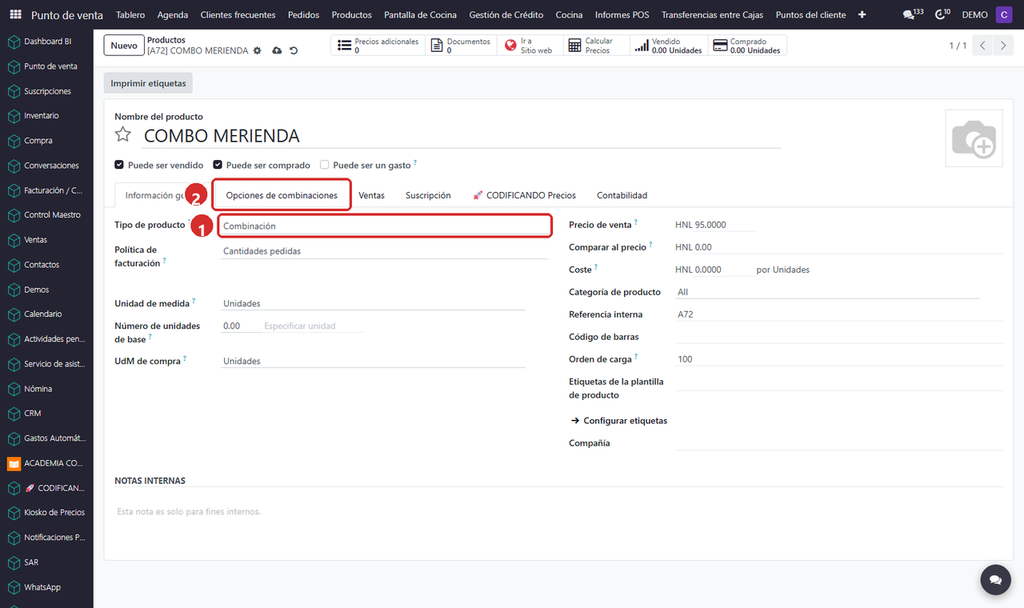Switch to the Ventas tab
Viewport: 1024px width, 608px height.
click(x=372, y=195)
